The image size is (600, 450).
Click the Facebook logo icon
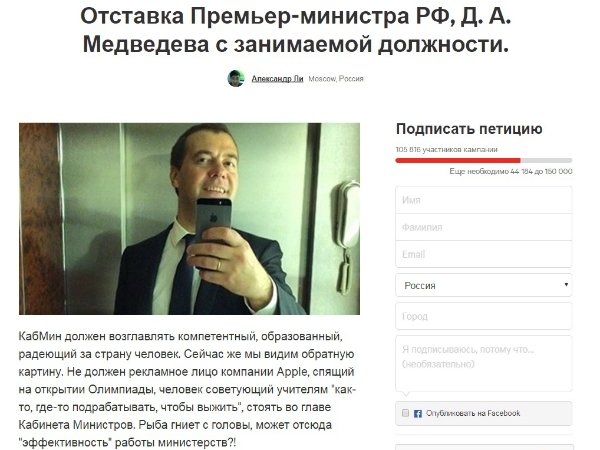coord(418,414)
